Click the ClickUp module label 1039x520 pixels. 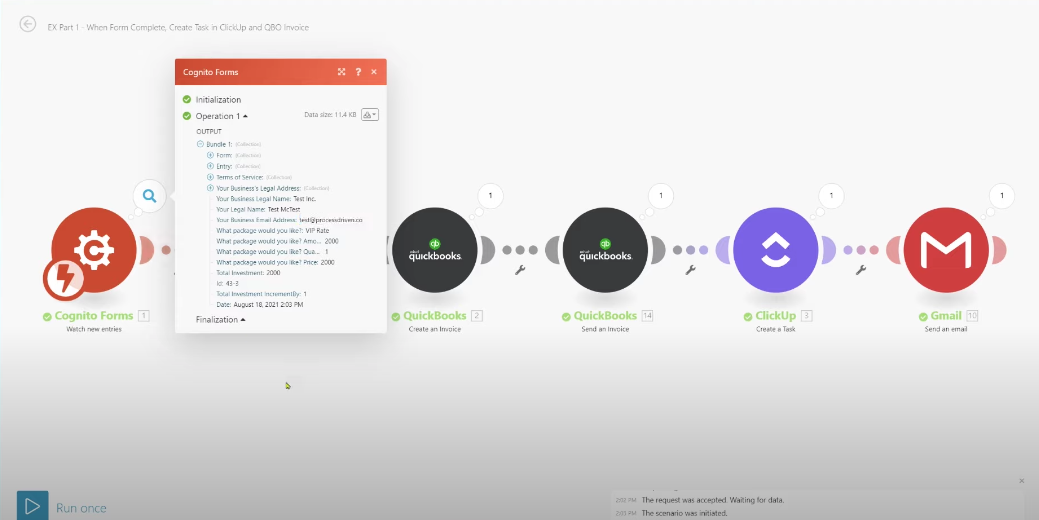click(776, 316)
